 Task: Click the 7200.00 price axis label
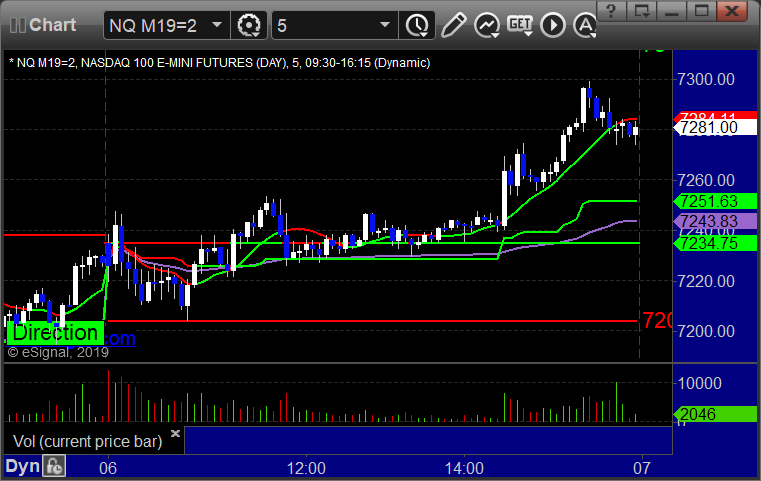click(706, 332)
